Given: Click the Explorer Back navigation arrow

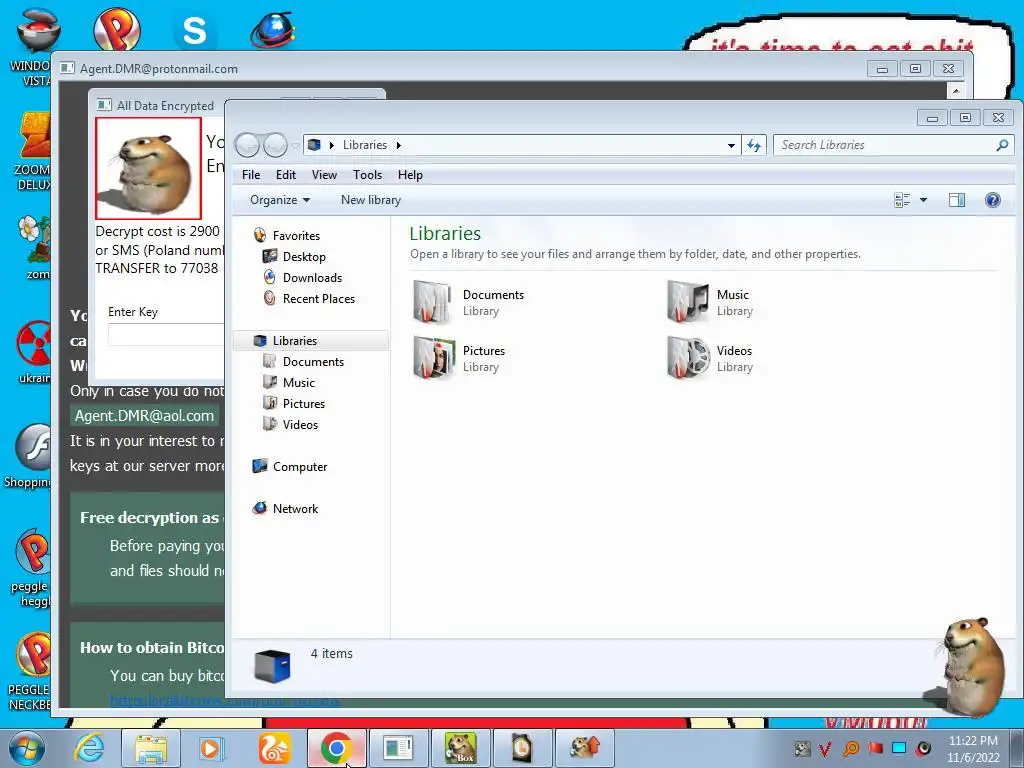Looking at the screenshot, I should 248,145.
